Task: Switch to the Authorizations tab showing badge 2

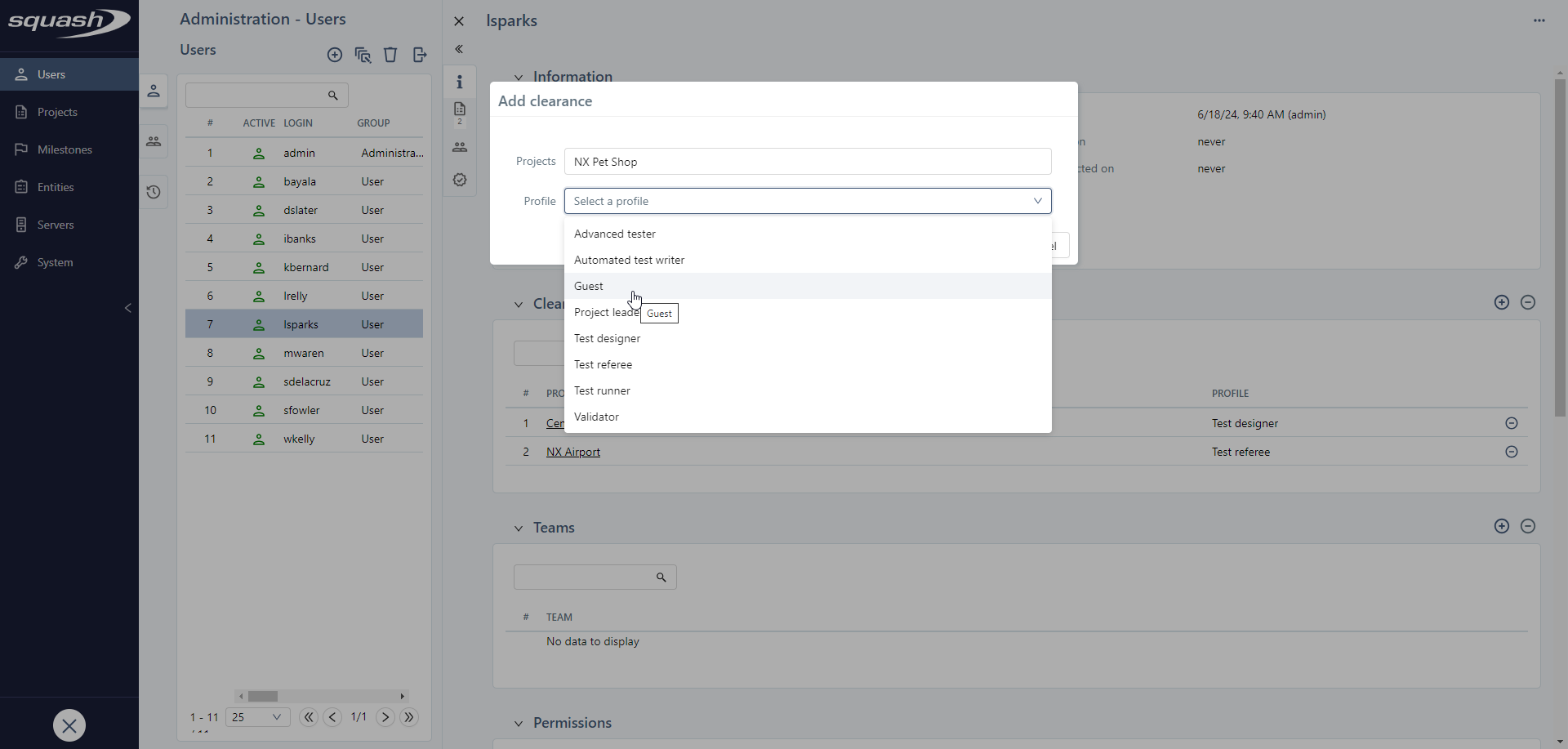Action: (460, 112)
